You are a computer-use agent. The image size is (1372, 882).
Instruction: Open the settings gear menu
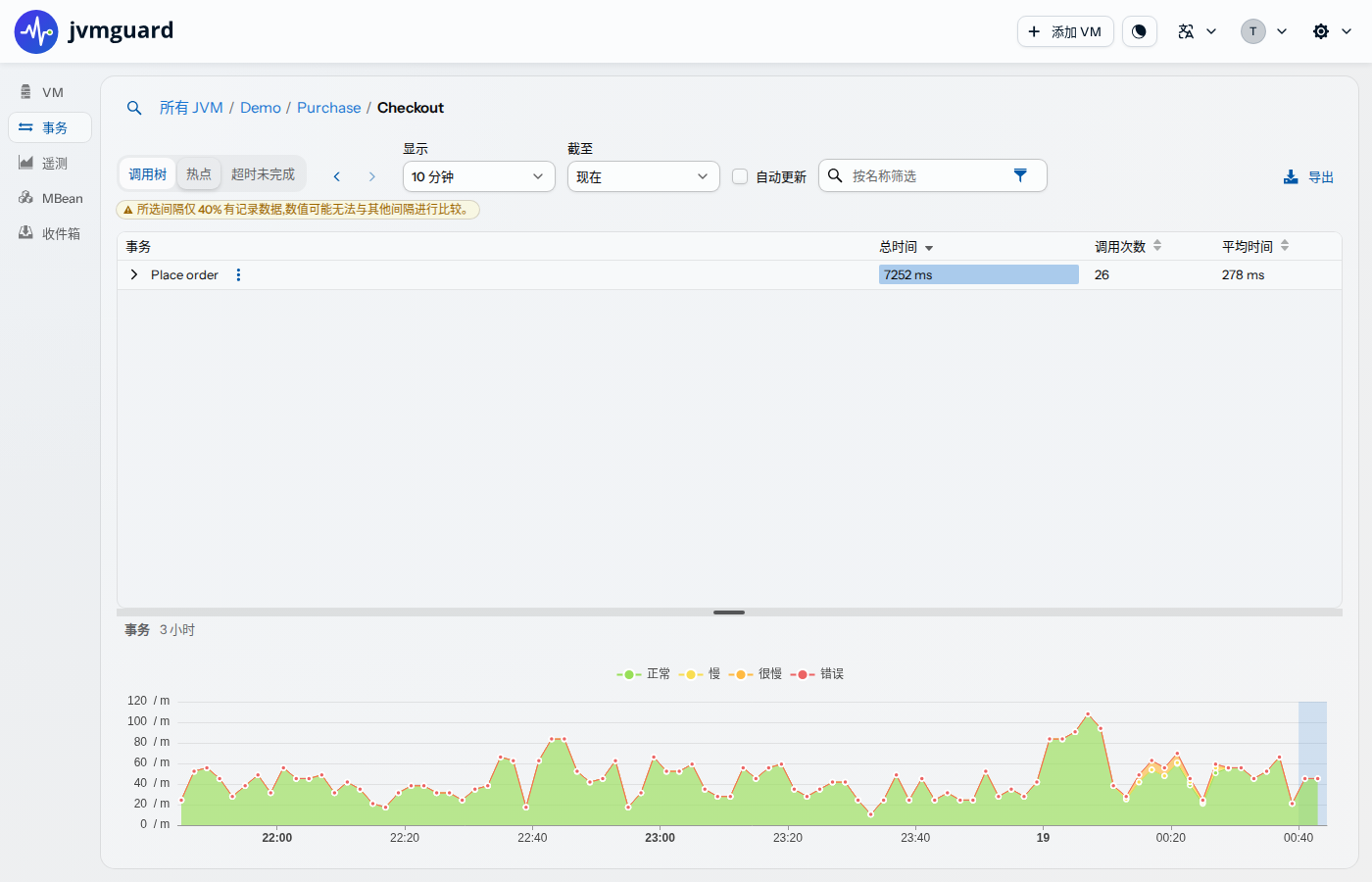coord(1332,31)
